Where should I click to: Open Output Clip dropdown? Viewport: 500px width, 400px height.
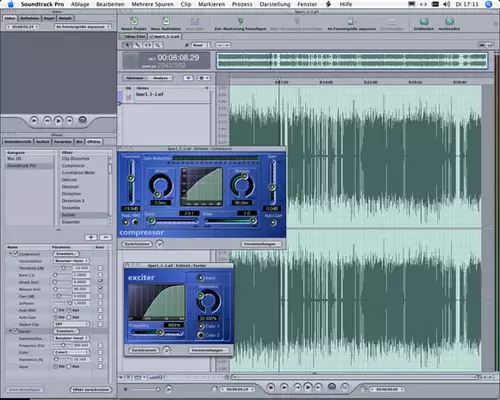tap(71, 324)
